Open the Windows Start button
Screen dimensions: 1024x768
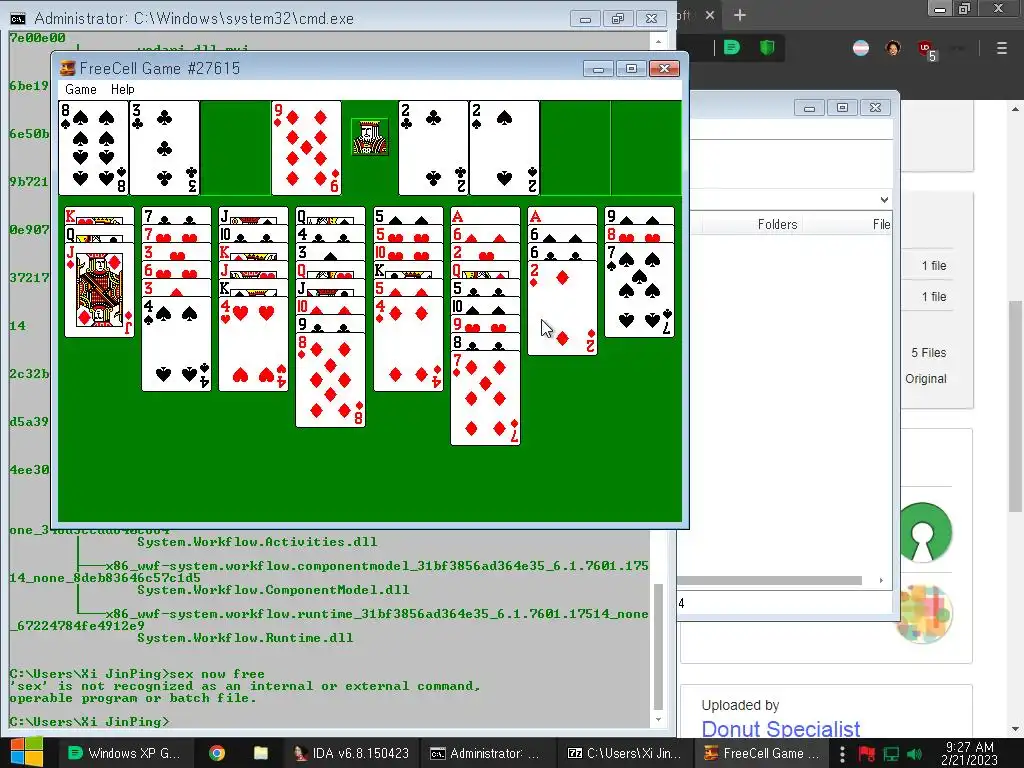point(26,752)
